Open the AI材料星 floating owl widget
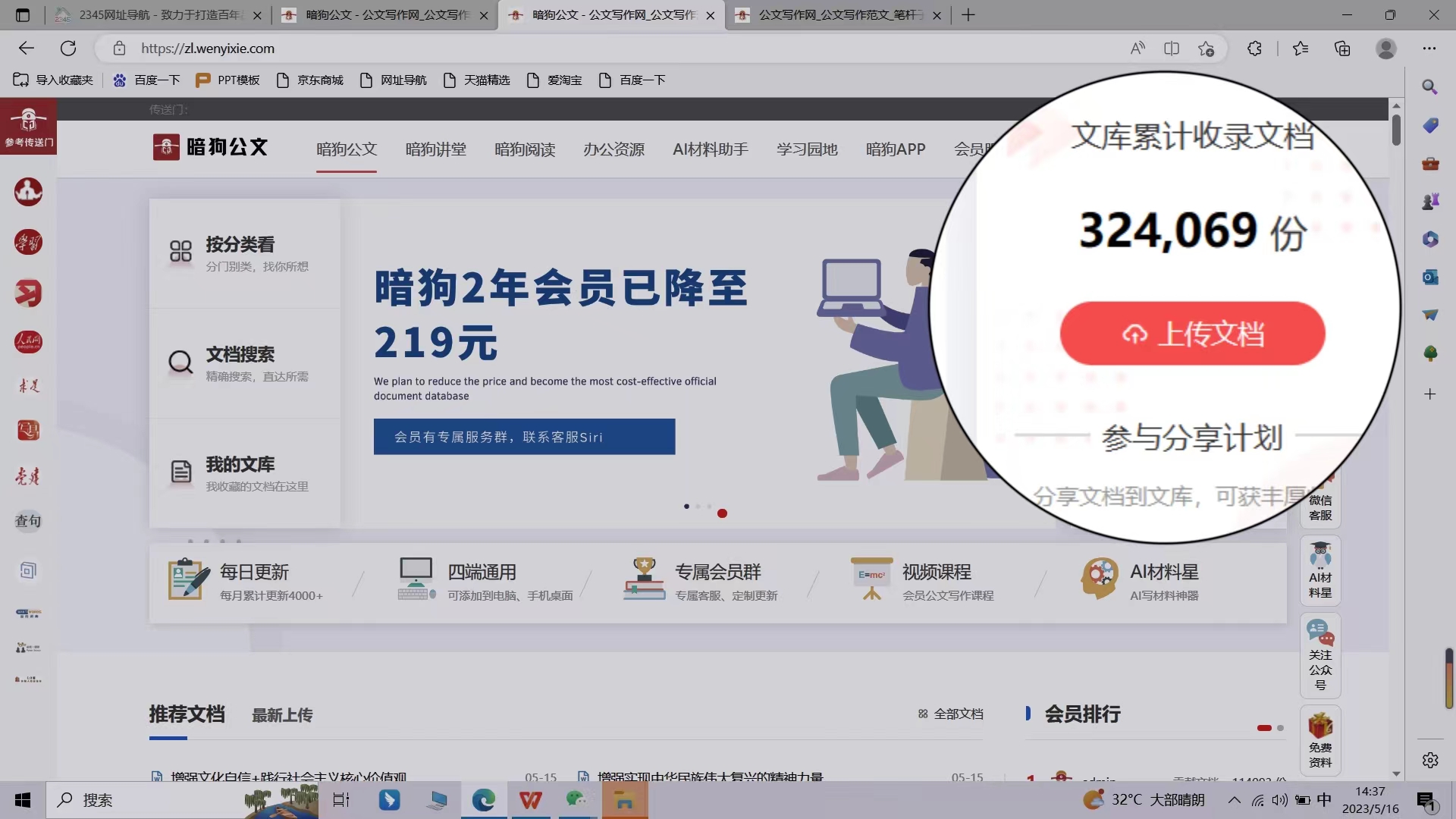 coord(1320,570)
